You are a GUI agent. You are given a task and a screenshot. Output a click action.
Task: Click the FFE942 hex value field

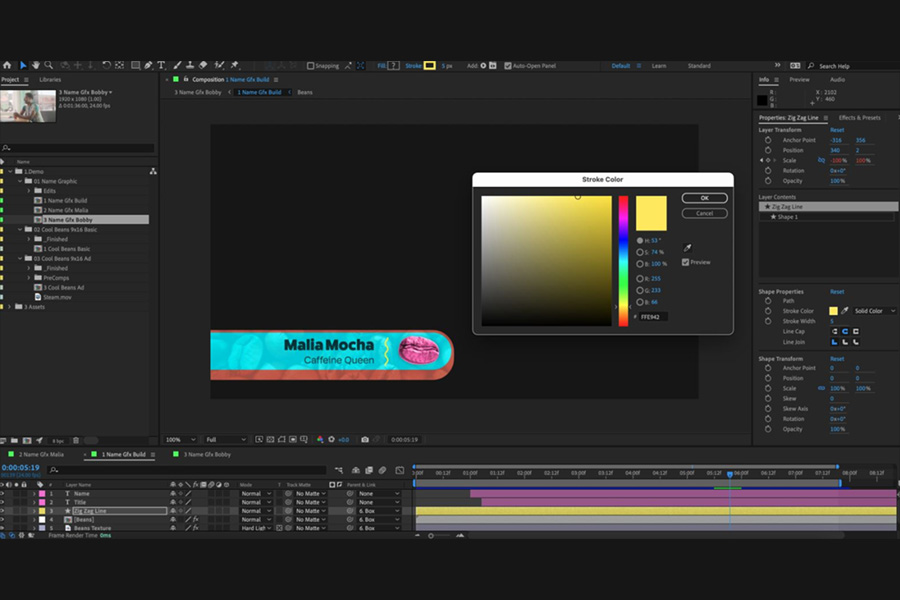(x=655, y=316)
